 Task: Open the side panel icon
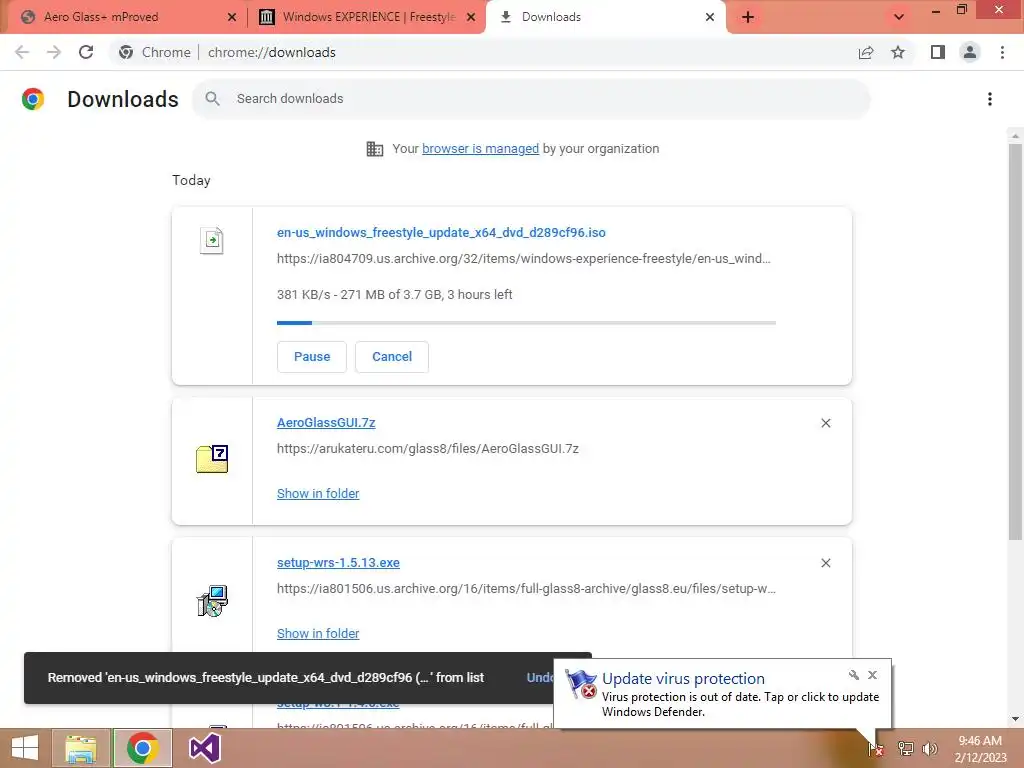coord(938,52)
